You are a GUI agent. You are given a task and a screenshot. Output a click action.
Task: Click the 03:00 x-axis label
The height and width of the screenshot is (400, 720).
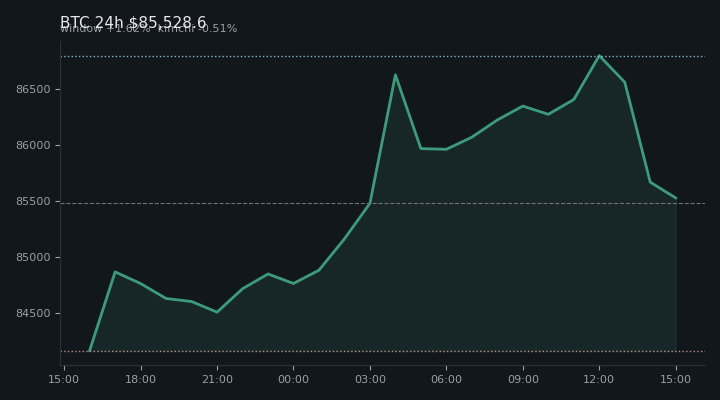[x=370, y=379]
